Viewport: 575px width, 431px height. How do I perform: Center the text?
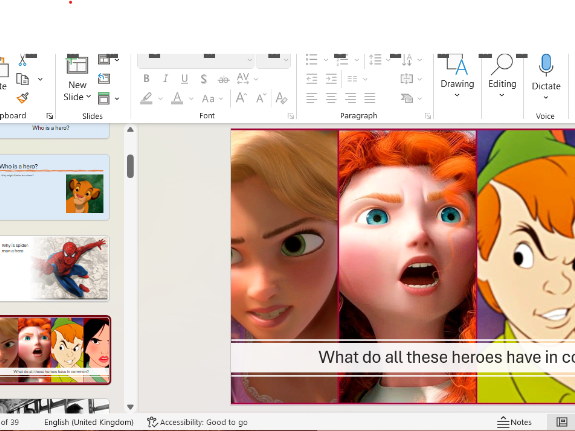[x=331, y=98]
